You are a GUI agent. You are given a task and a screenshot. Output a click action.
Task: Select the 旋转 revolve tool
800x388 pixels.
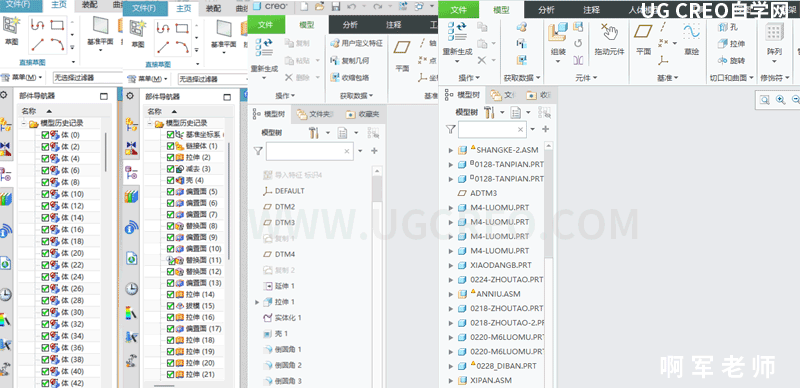tap(731, 60)
